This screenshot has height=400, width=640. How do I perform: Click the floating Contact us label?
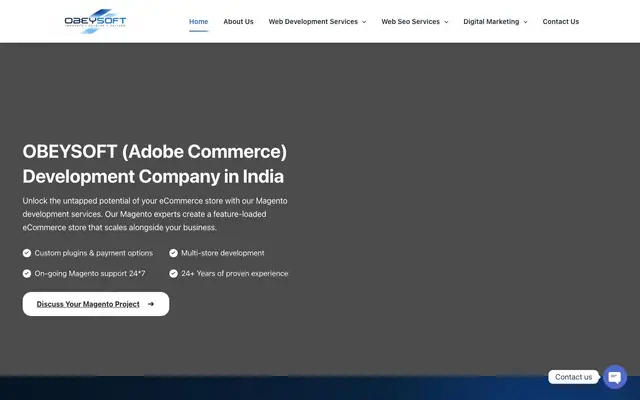click(x=573, y=377)
